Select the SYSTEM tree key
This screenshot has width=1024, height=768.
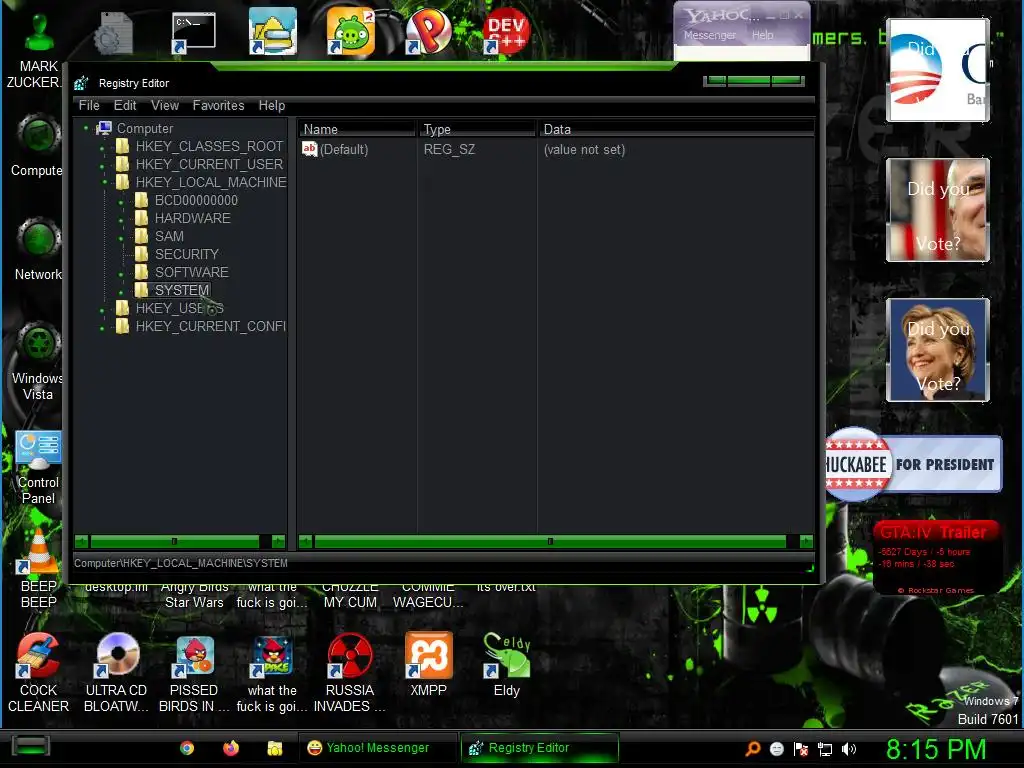[182, 290]
